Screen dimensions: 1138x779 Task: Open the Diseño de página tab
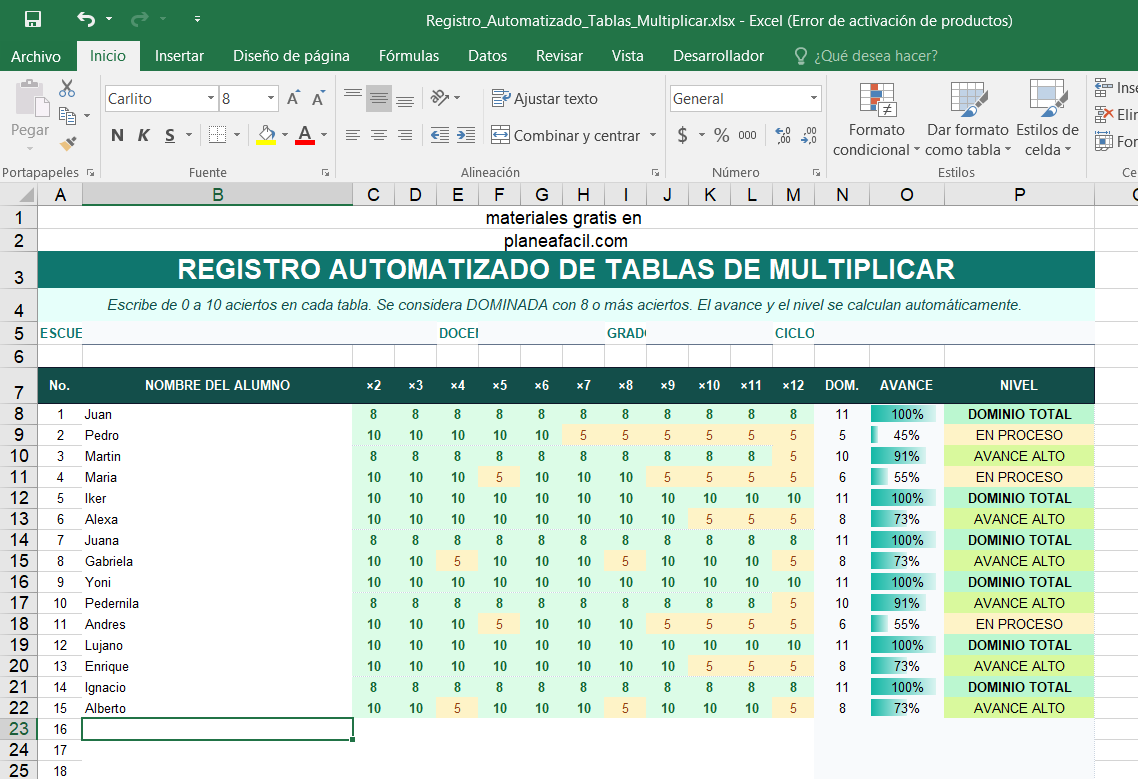[291, 56]
